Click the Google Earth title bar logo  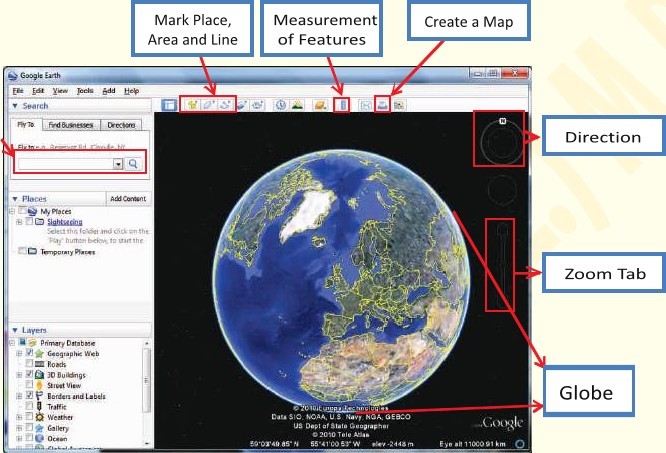[12, 76]
